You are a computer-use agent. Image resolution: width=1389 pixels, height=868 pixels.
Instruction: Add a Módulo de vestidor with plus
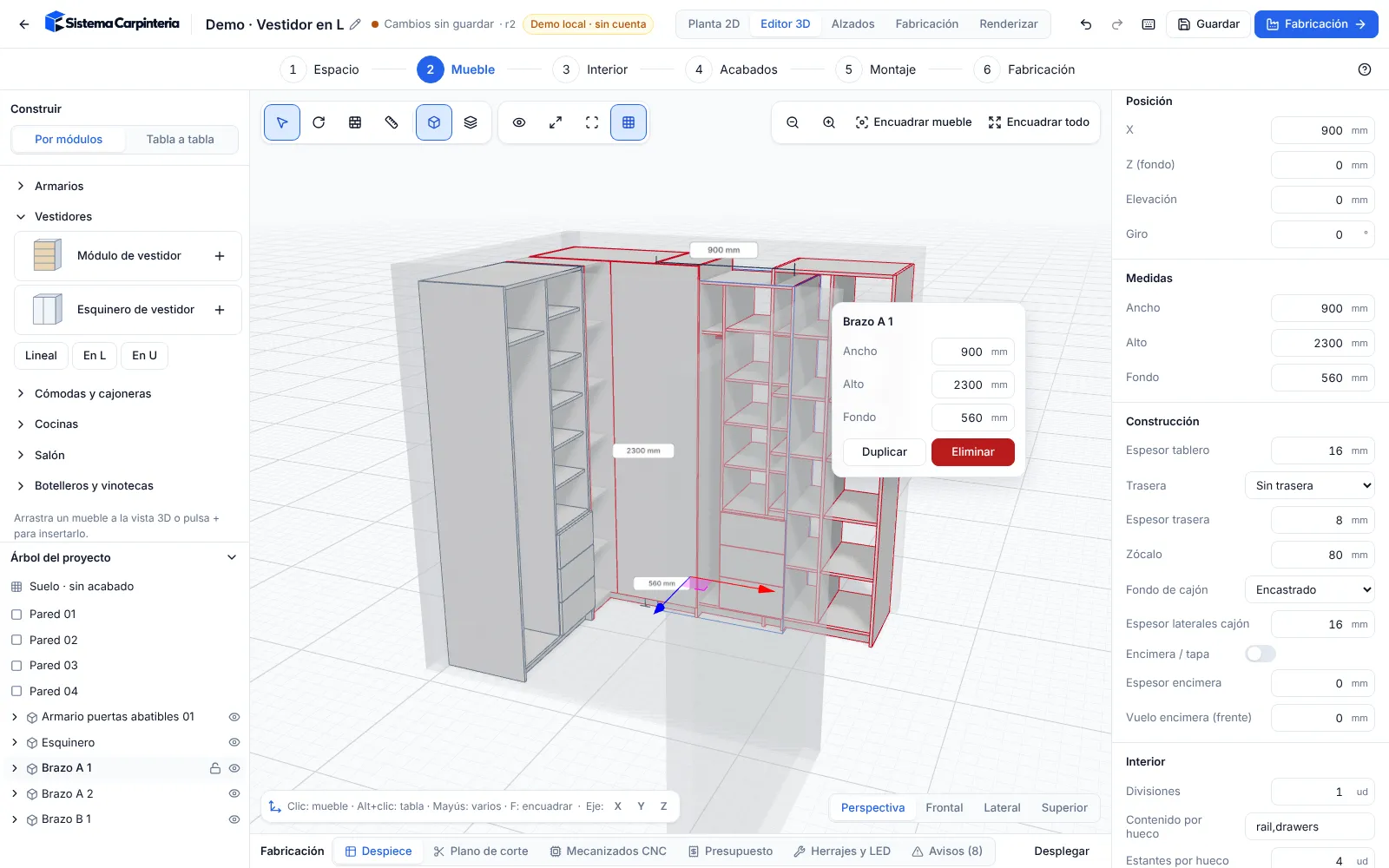click(x=220, y=256)
